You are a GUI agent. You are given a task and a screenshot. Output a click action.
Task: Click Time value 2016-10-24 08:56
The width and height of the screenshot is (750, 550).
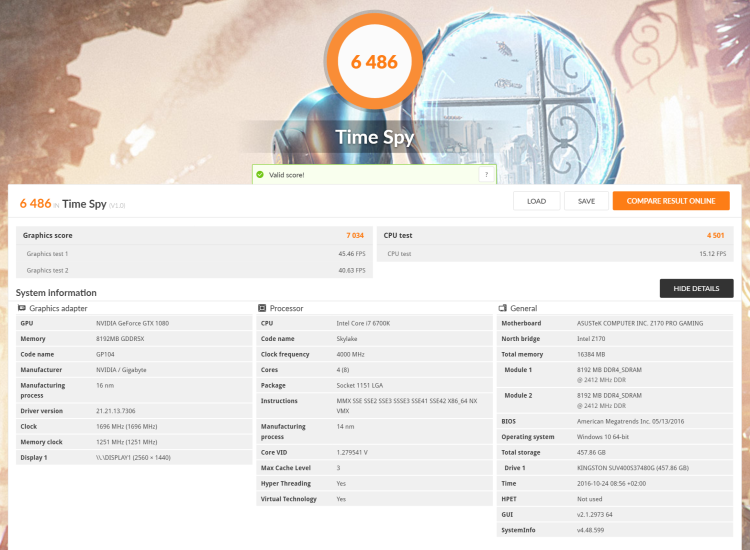tap(611, 484)
